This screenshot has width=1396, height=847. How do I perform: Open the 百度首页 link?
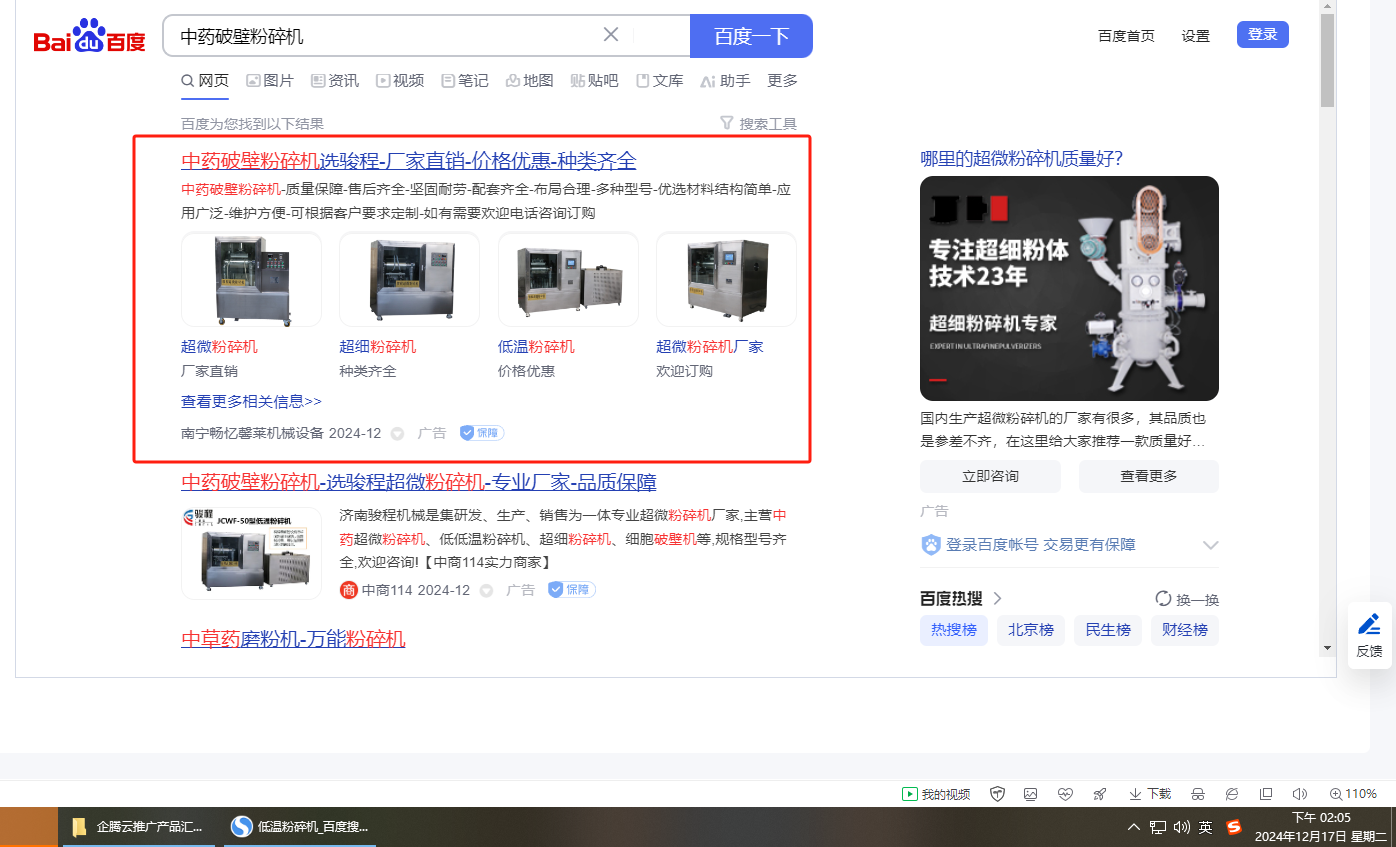[1126, 36]
